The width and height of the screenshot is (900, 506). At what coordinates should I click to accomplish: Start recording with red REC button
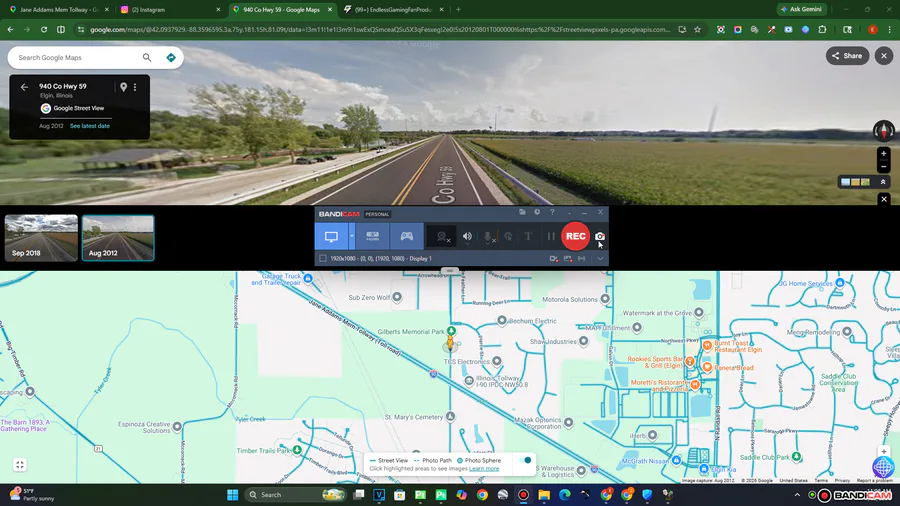click(575, 236)
